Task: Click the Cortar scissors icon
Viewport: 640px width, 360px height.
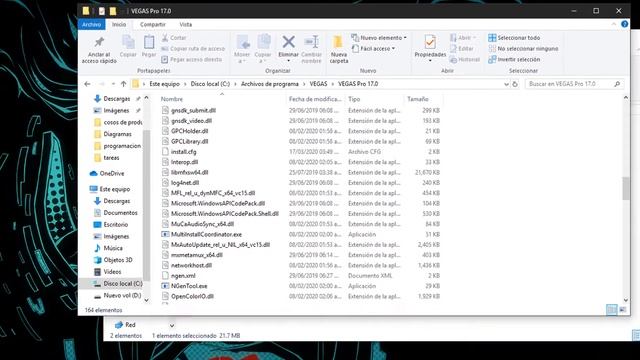Action: tap(165, 38)
